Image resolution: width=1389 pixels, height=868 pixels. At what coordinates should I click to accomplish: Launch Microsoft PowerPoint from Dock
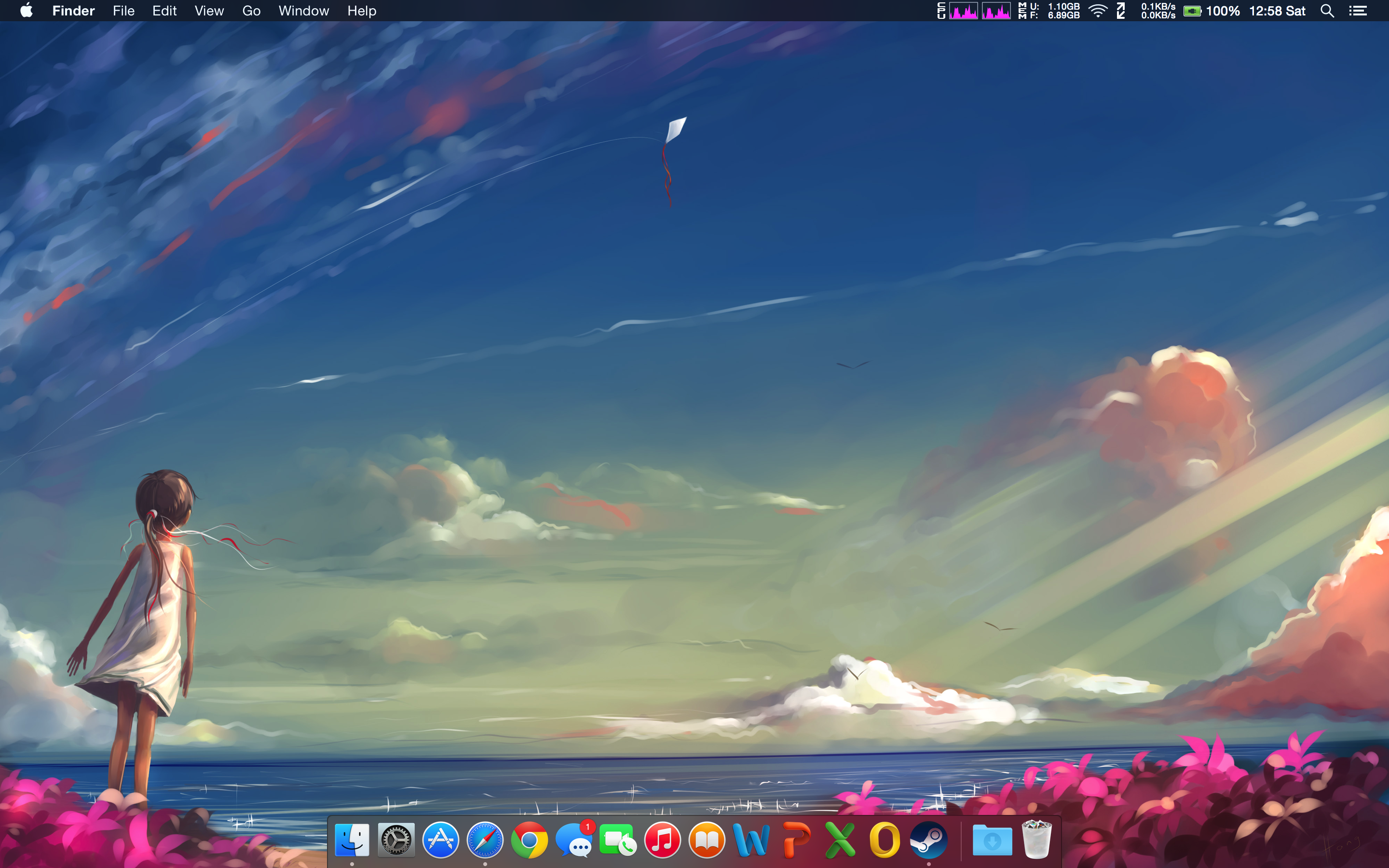coord(795,840)
